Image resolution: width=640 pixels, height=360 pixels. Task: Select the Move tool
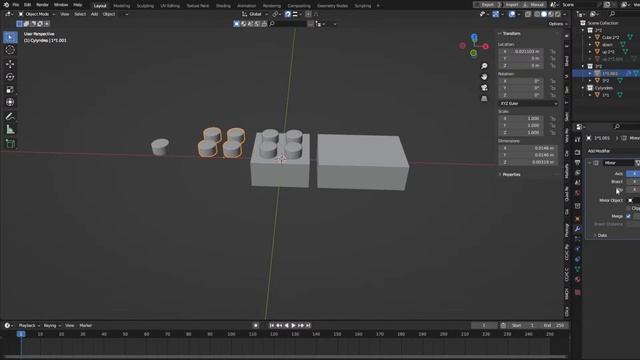(10, 64)
